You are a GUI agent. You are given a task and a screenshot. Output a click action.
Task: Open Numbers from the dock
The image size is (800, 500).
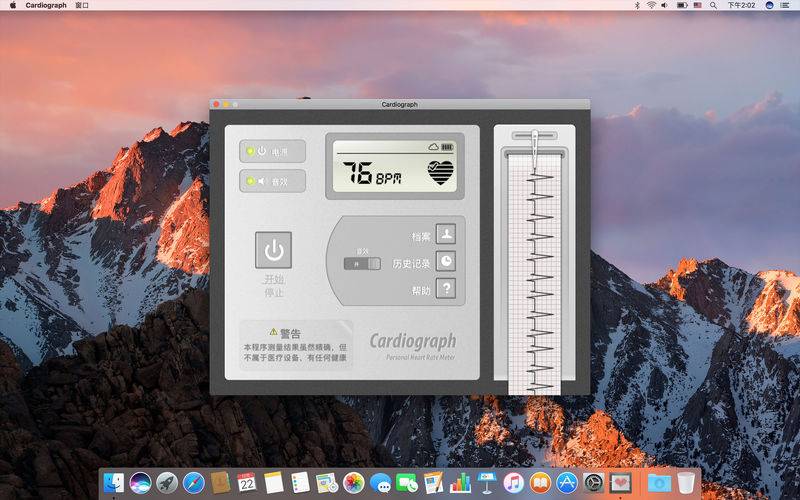coord(460,482)
